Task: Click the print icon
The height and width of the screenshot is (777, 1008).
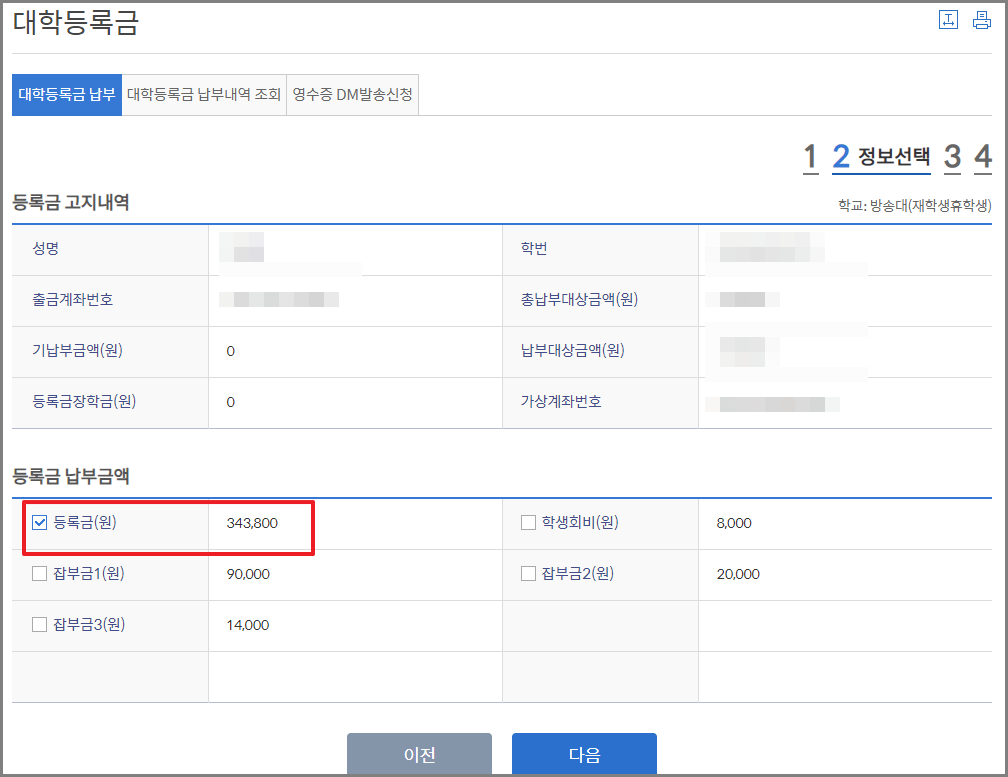Action: click(981, 19)
